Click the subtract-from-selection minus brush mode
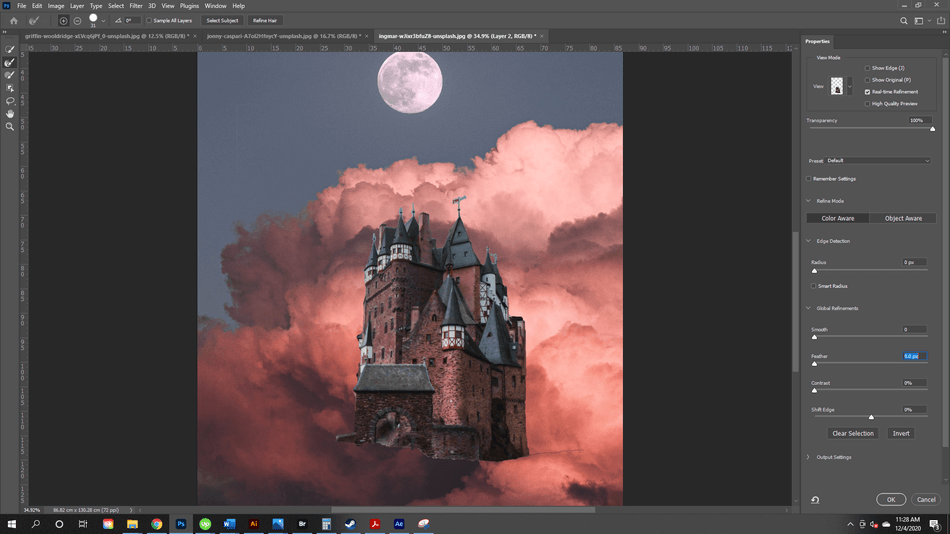Screen dimensions: 950x534 [78, 21]
